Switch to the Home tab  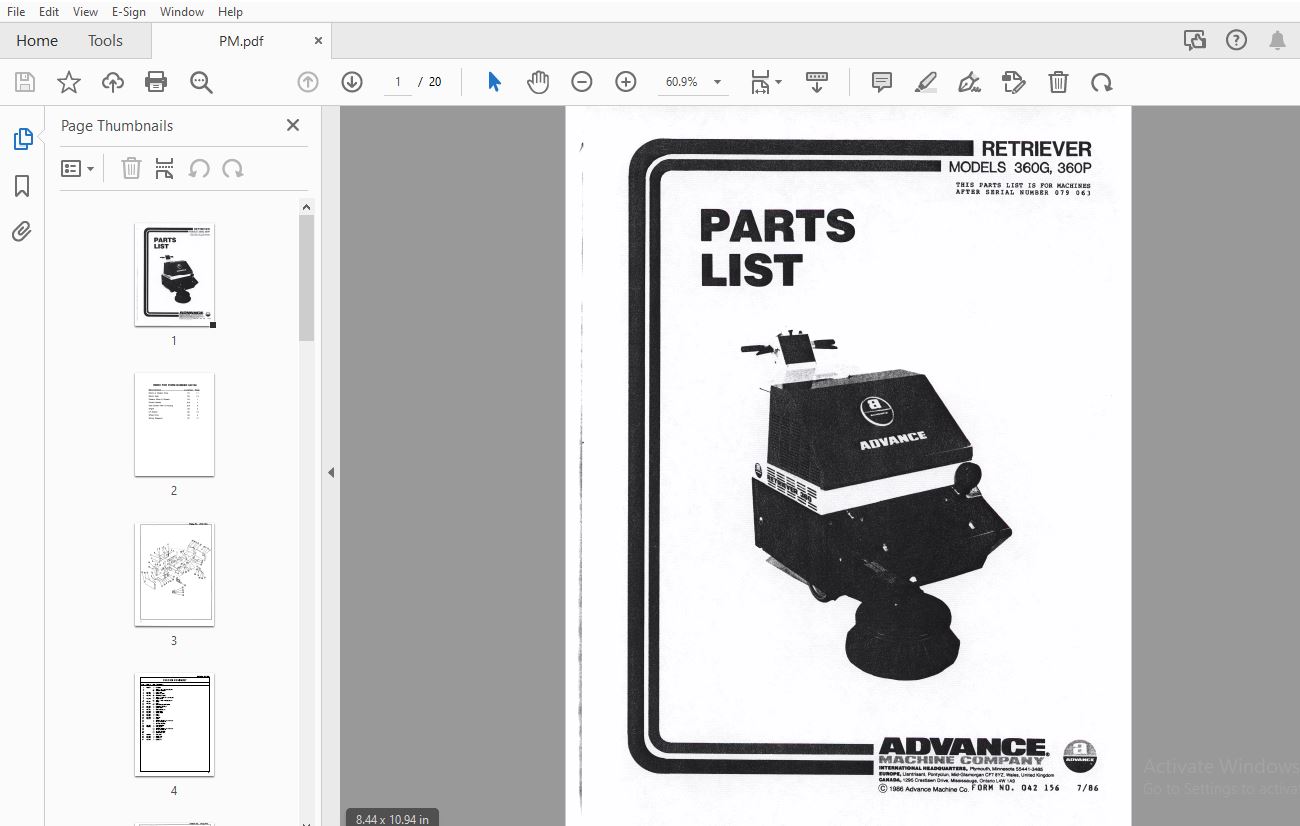point(37,41)
